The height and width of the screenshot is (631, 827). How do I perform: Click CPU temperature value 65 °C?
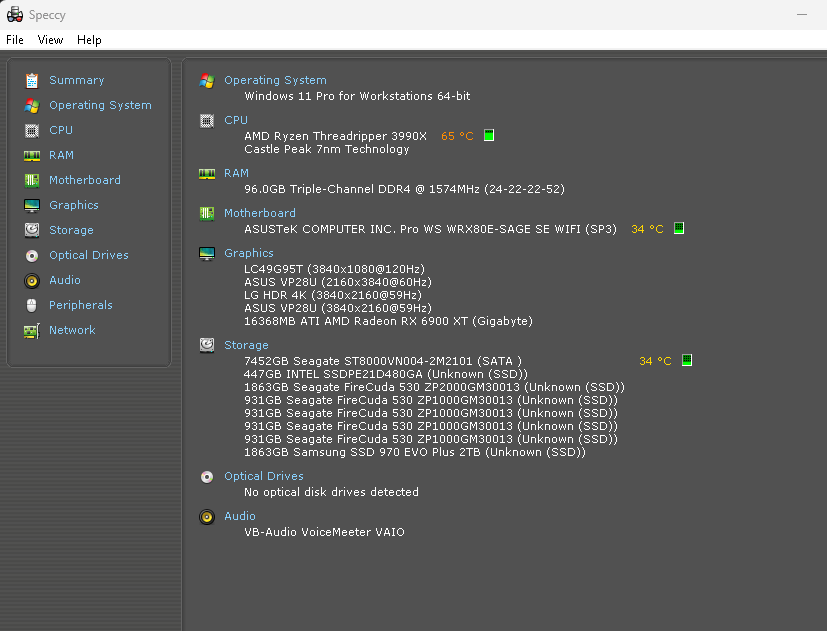point(457,136)
